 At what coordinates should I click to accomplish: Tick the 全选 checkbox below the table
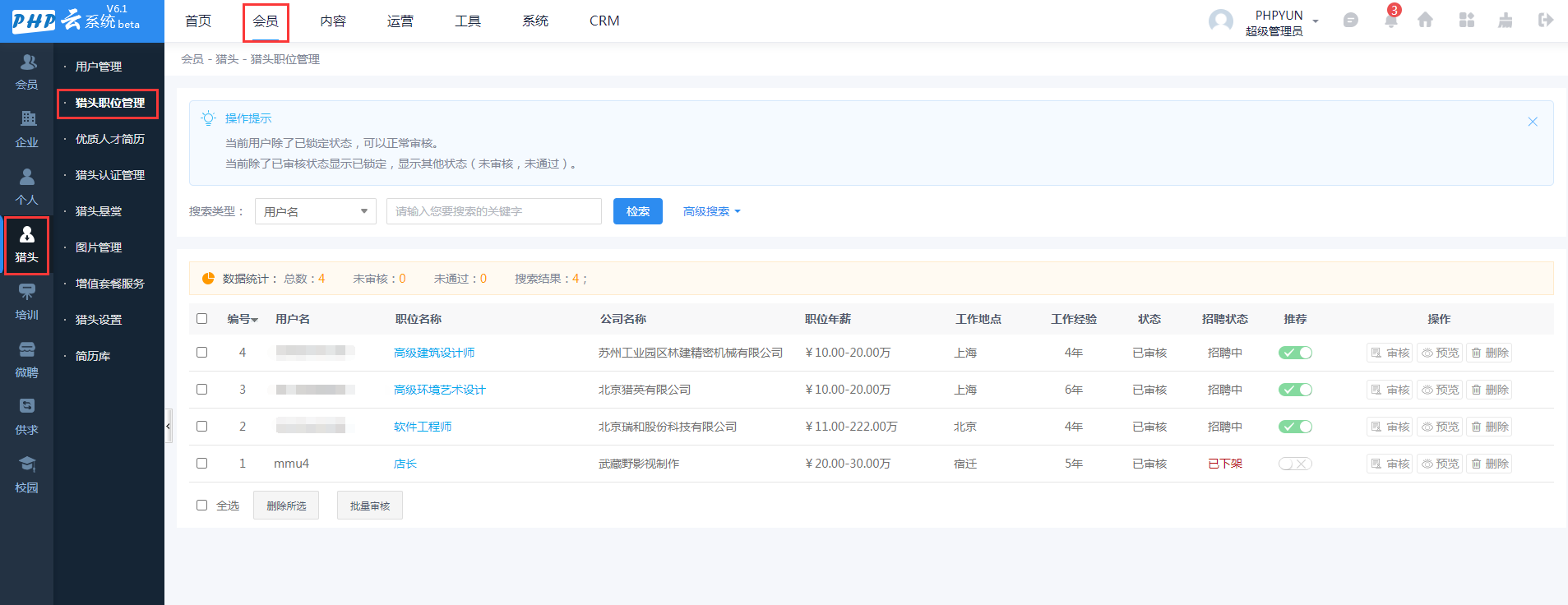[201, 505]
